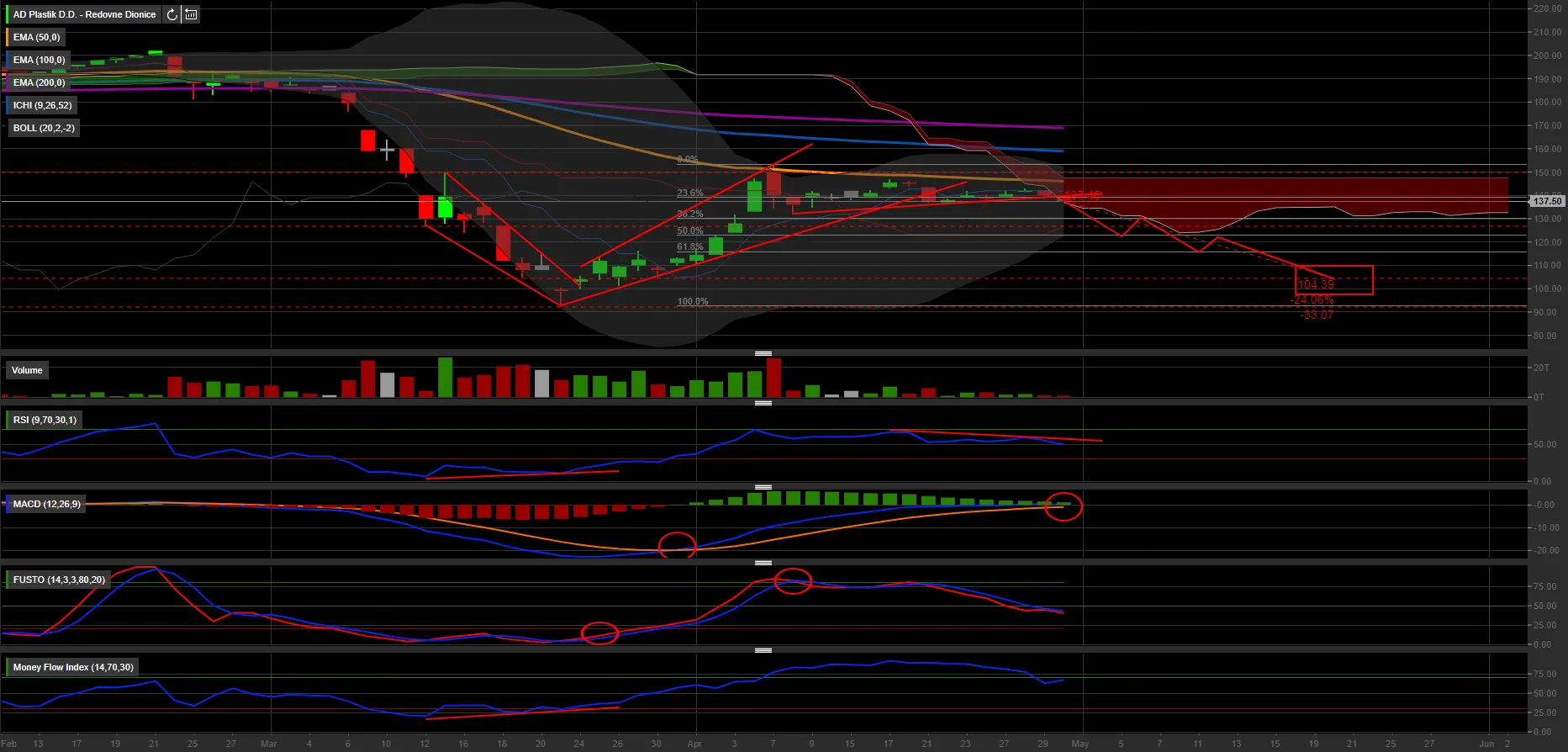Select the red 104.39 target box annotation
Screen dimensions: 1568x752
point(1333,280)
